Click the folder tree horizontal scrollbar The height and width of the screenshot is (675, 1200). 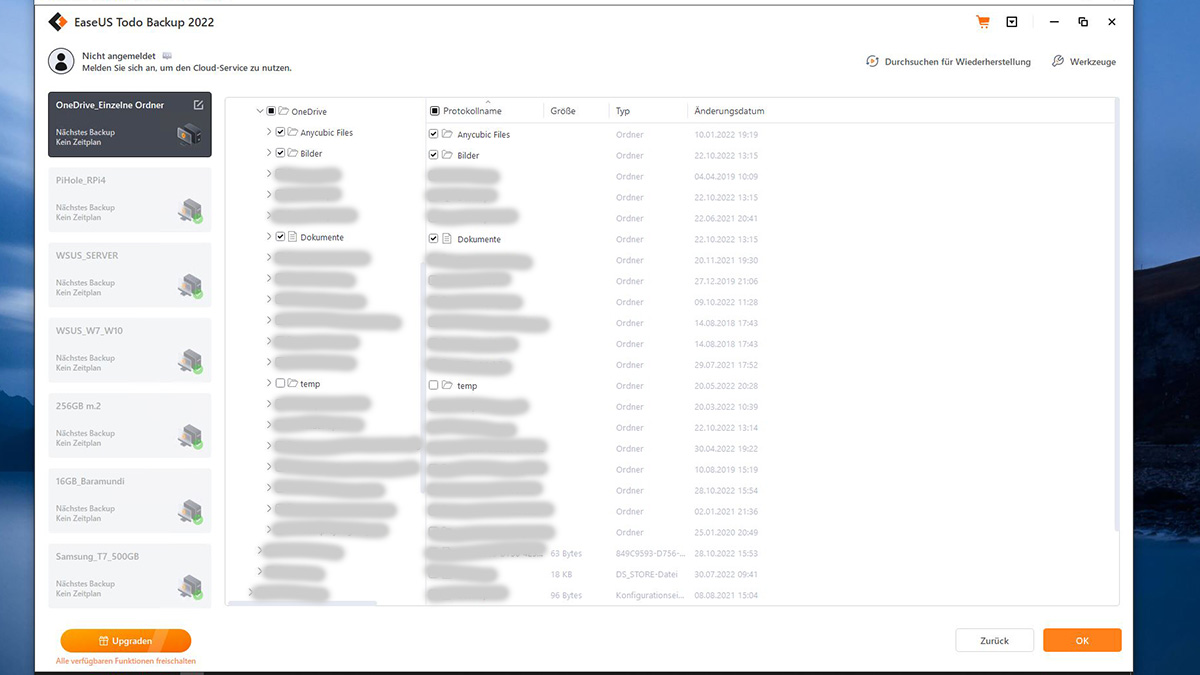(x=302, y=603)
